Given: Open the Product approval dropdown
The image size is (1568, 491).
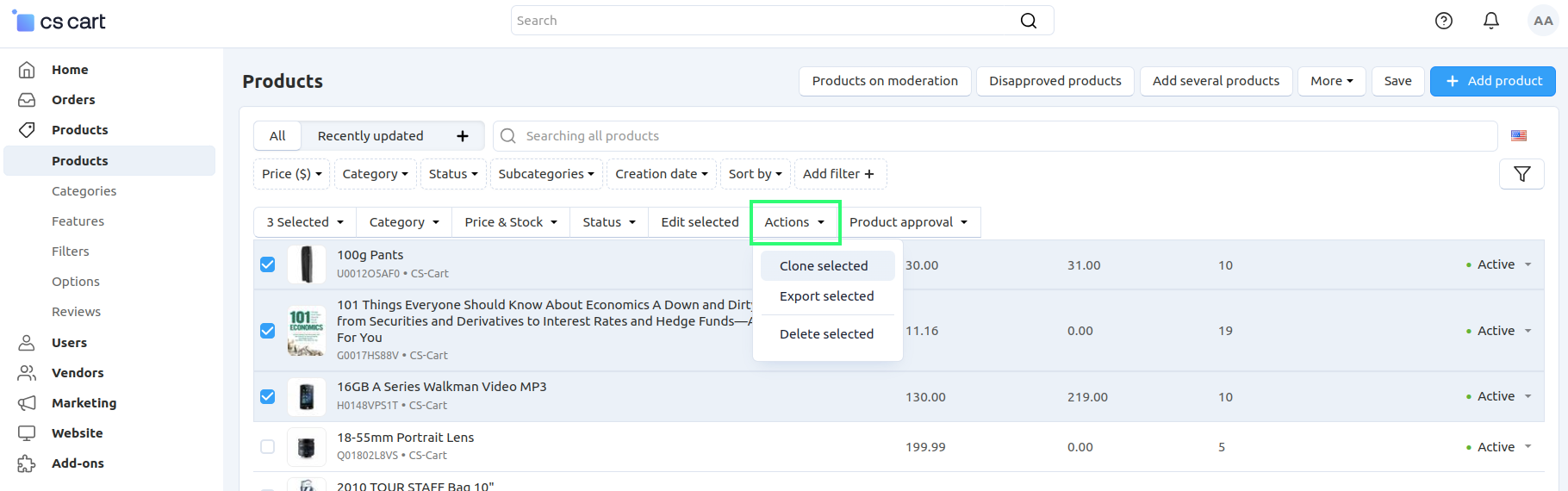Looking at the screenshot, I should [x=909, y=222].
